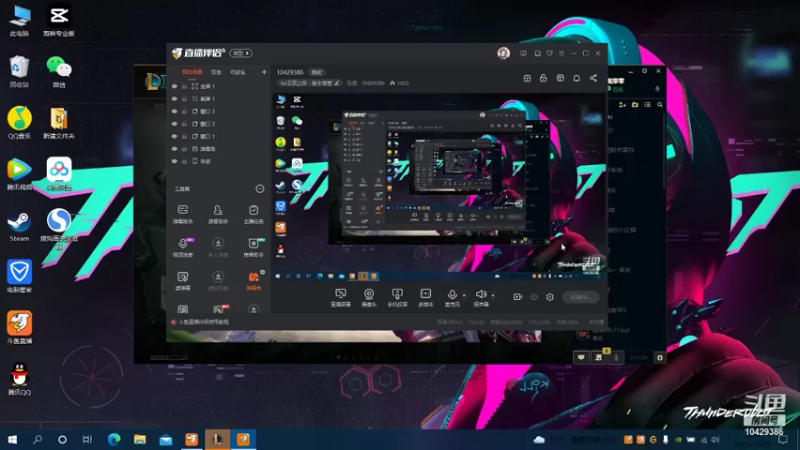
Task: Open File Explorer from taskbar
Action: (140, 439)
